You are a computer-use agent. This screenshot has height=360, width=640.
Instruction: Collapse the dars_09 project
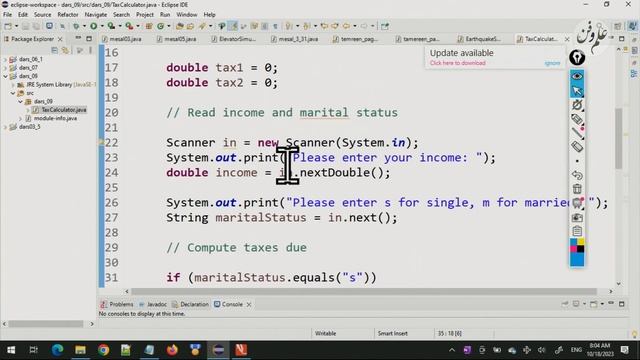[x=5, y=76]
